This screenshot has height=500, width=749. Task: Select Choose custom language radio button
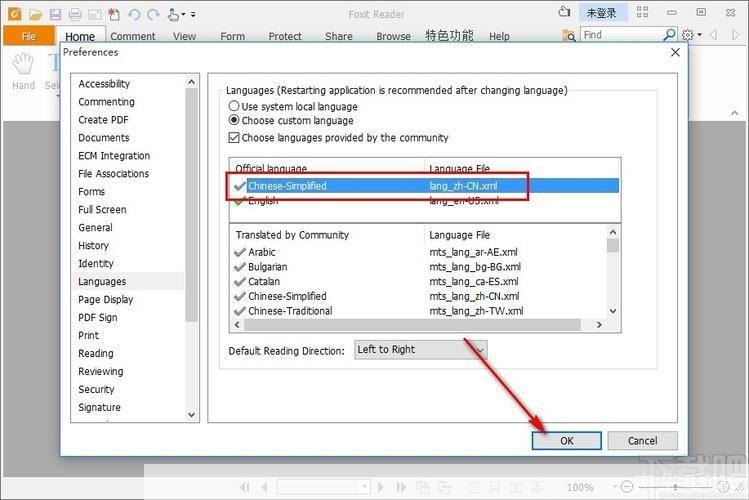(x=234, y=120)
